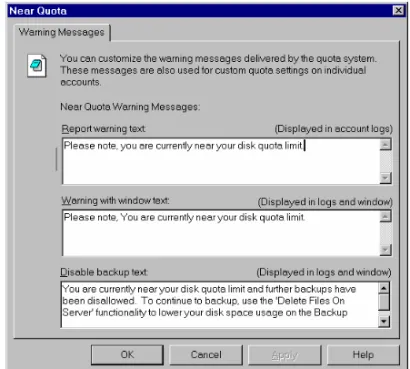Click the OK button
Viewport: 410px width, 369px height.
click(x=127, y=355)
